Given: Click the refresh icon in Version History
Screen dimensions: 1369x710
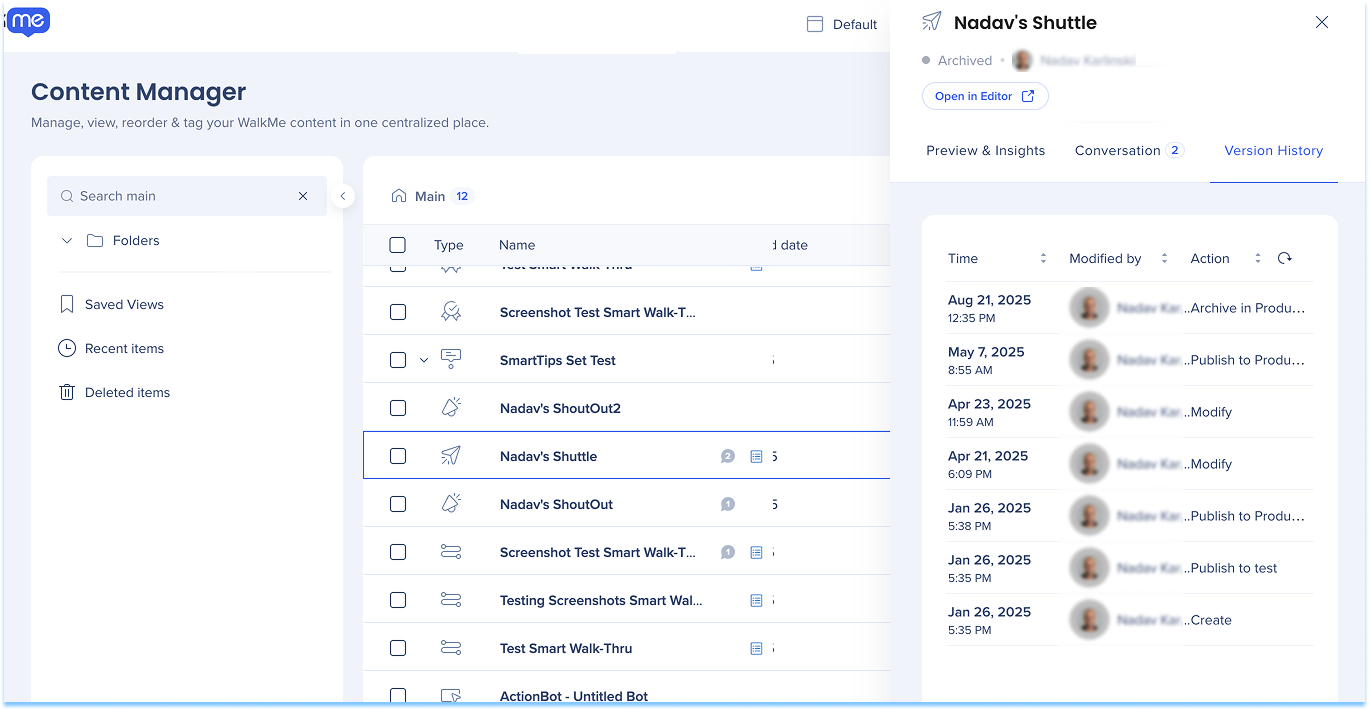Looking at the screenshot, I should click(1285, 258).
